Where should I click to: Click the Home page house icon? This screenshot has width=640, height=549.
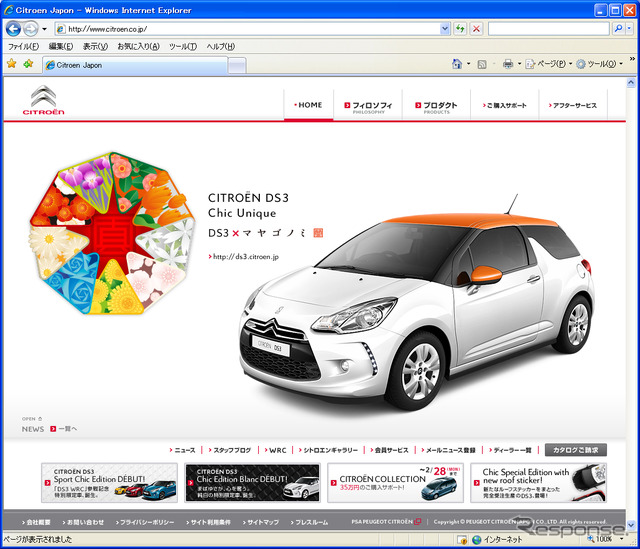pos(457,64)
